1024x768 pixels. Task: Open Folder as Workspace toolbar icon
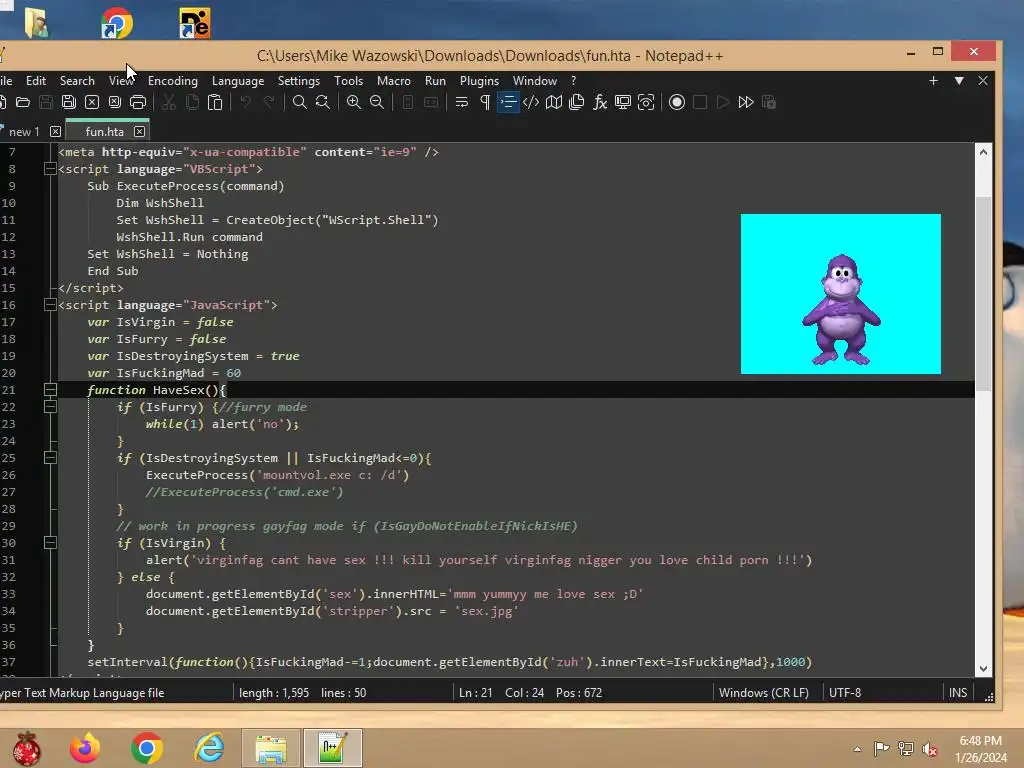click(x=623, y=103)
